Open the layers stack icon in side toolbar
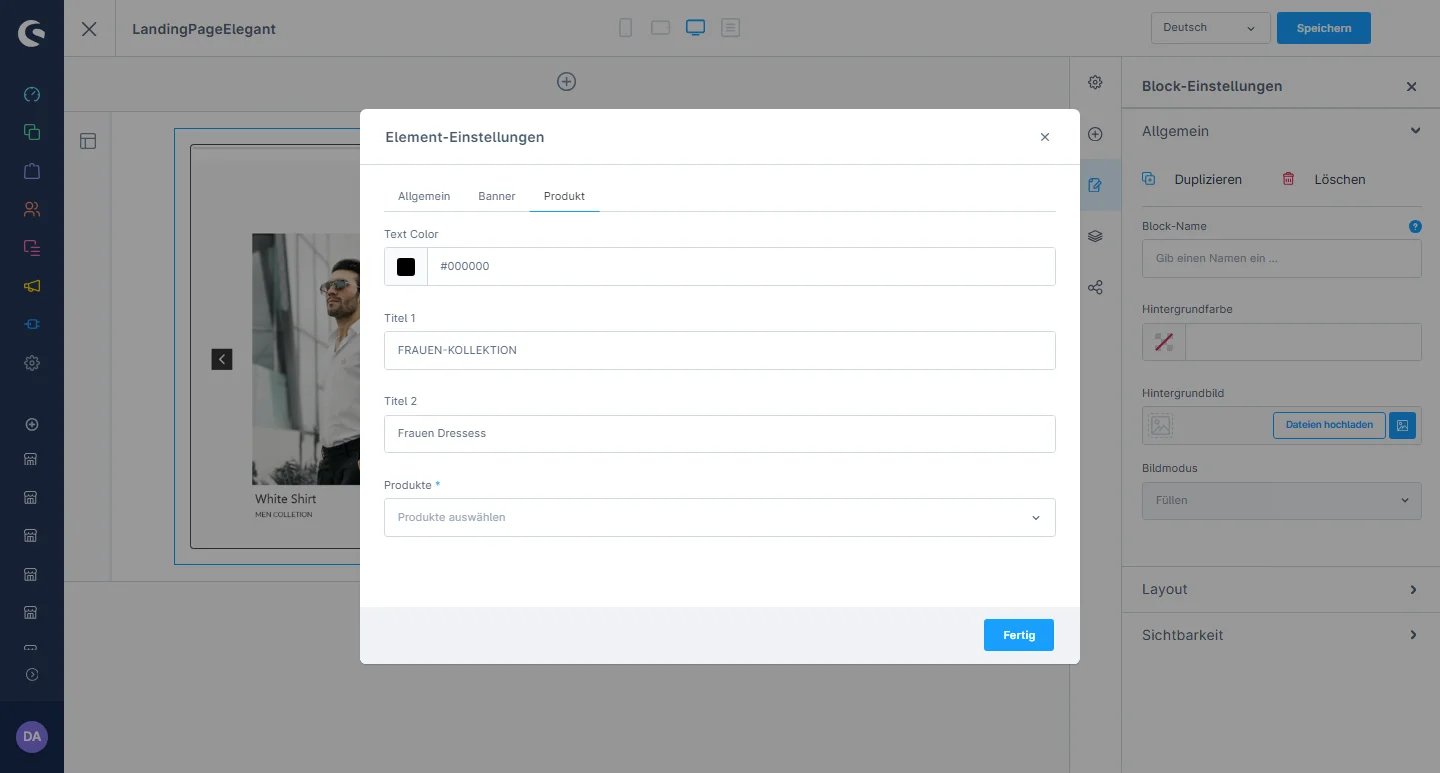Image resolution: width=1440 pixels, height=773 pixels. pos(1095,236)
